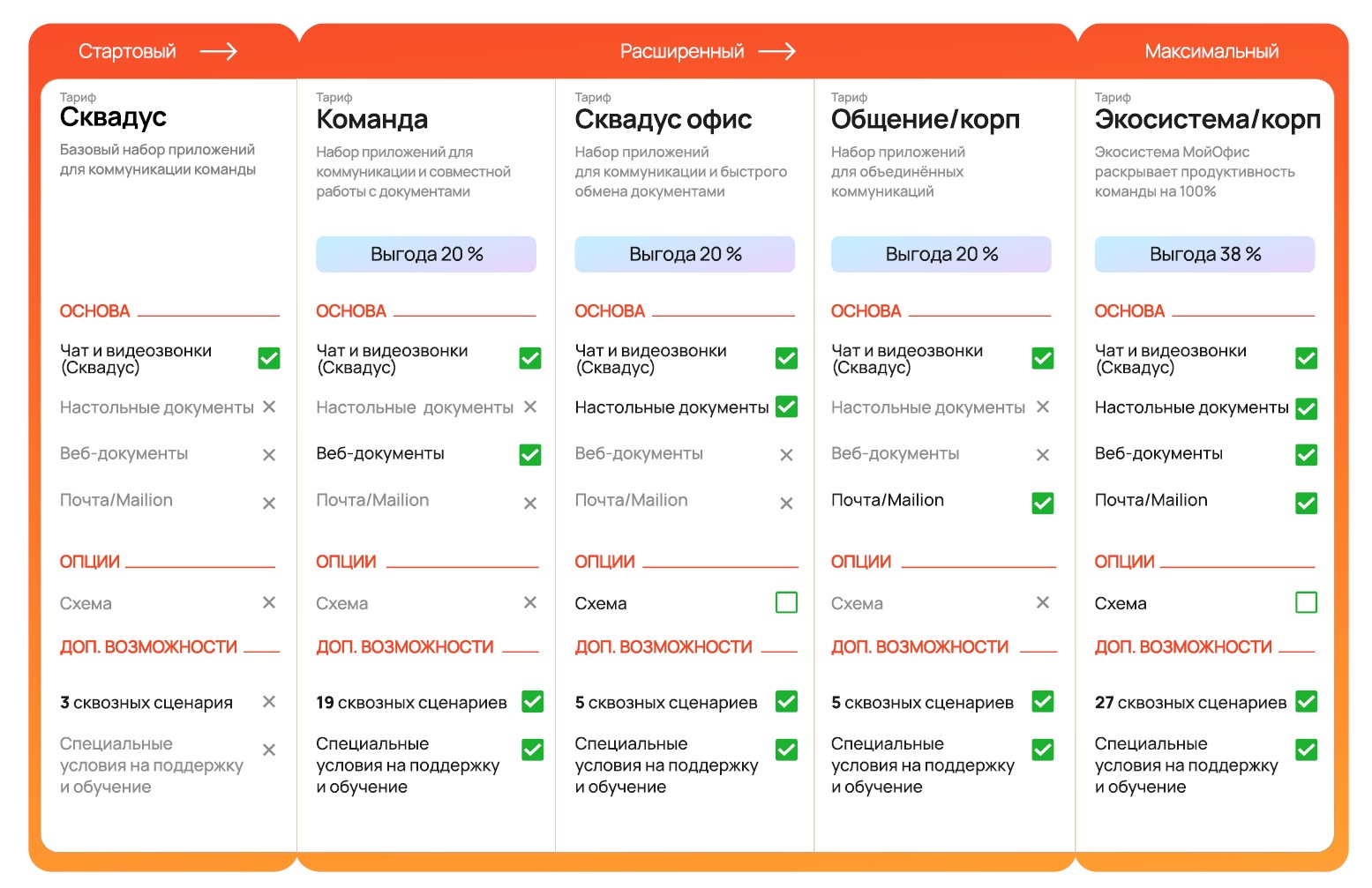Click the Сквадус офис plan heading
Viewport: 1372px width, 888px height.
[x=663, y=119]
